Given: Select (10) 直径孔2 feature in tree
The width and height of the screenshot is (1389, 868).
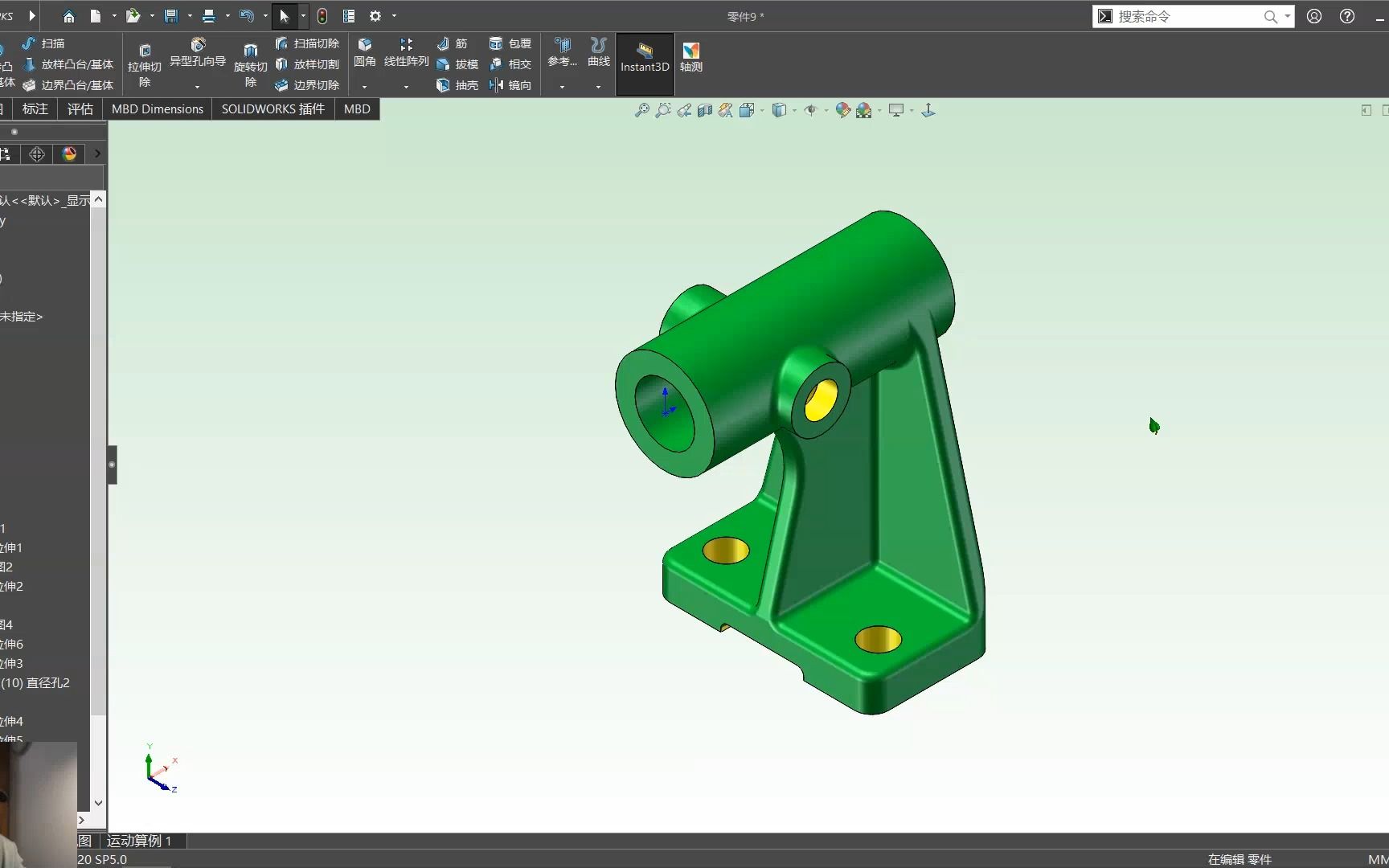Looking at the screenshot, I should coord(35,683).
